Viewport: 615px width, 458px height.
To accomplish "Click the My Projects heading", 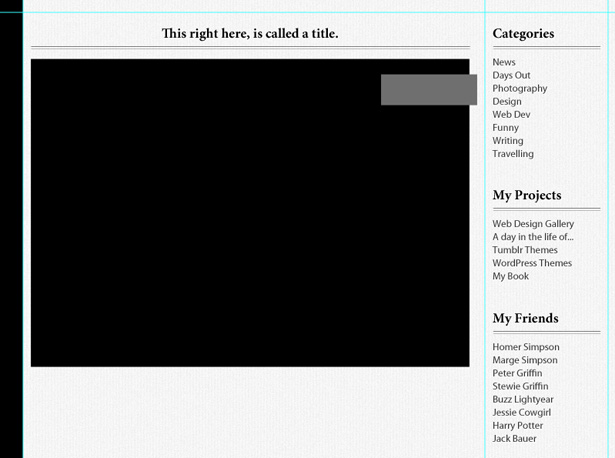I will pos(527,195).
